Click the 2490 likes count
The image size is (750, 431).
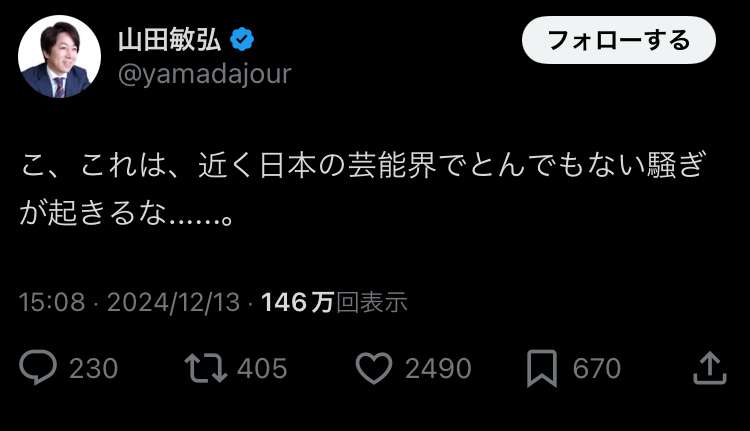coord(438,368)
